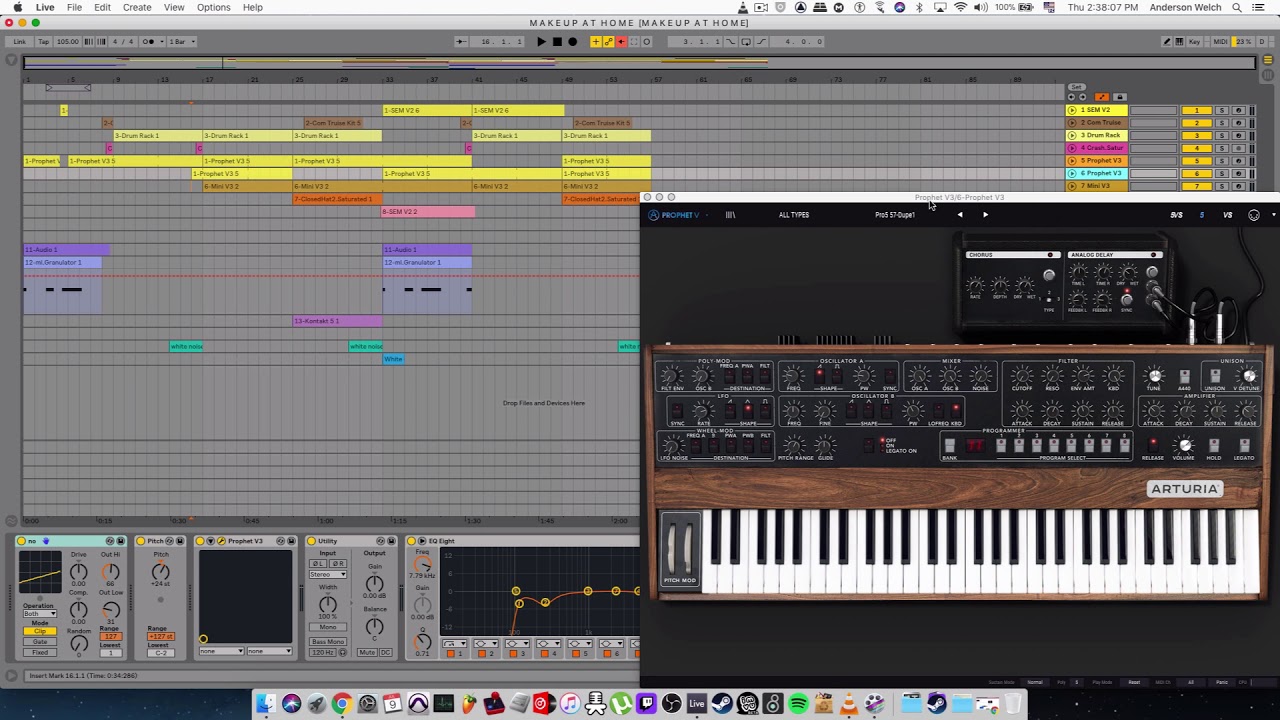
Task: Click the Link button
Action: click(x=20, y=41)
